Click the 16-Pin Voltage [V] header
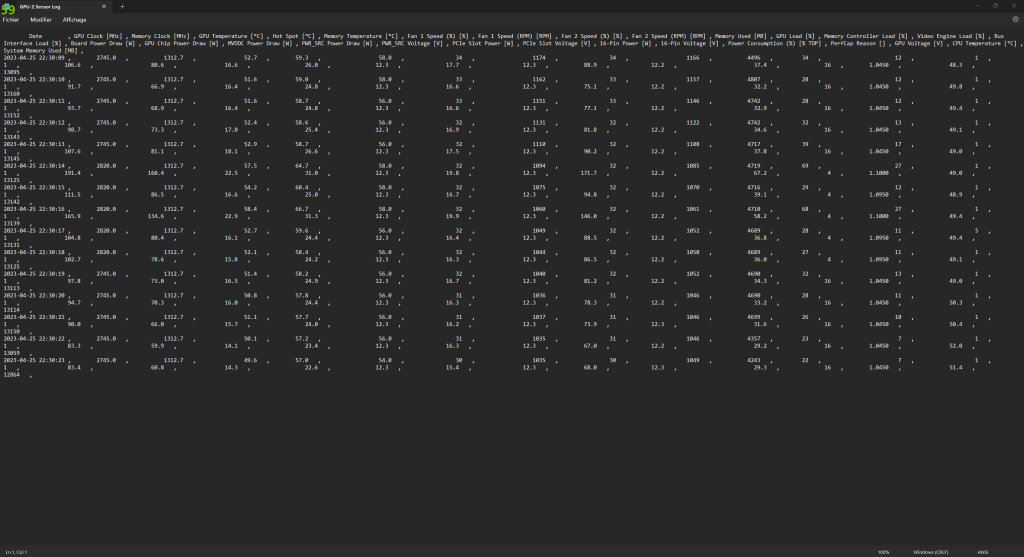 tap(690, 44)
